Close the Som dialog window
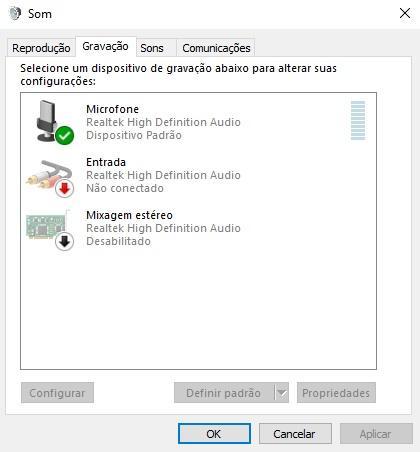 pos(405,13)
